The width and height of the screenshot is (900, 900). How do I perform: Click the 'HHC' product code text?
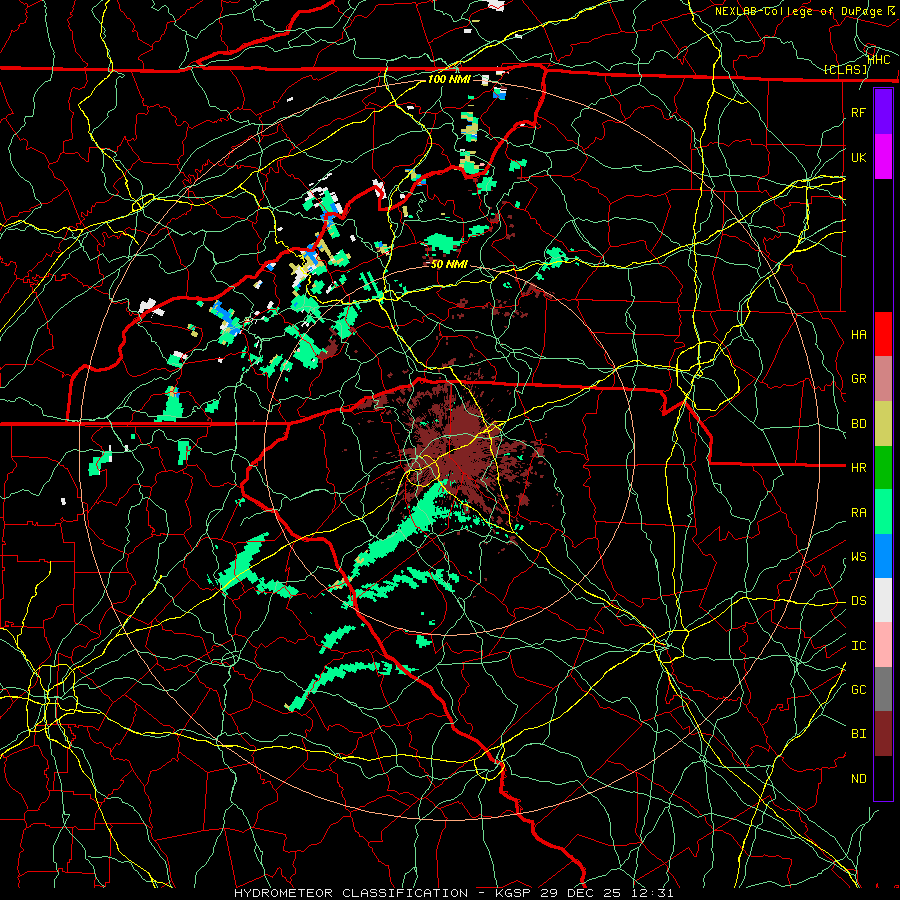879,59
